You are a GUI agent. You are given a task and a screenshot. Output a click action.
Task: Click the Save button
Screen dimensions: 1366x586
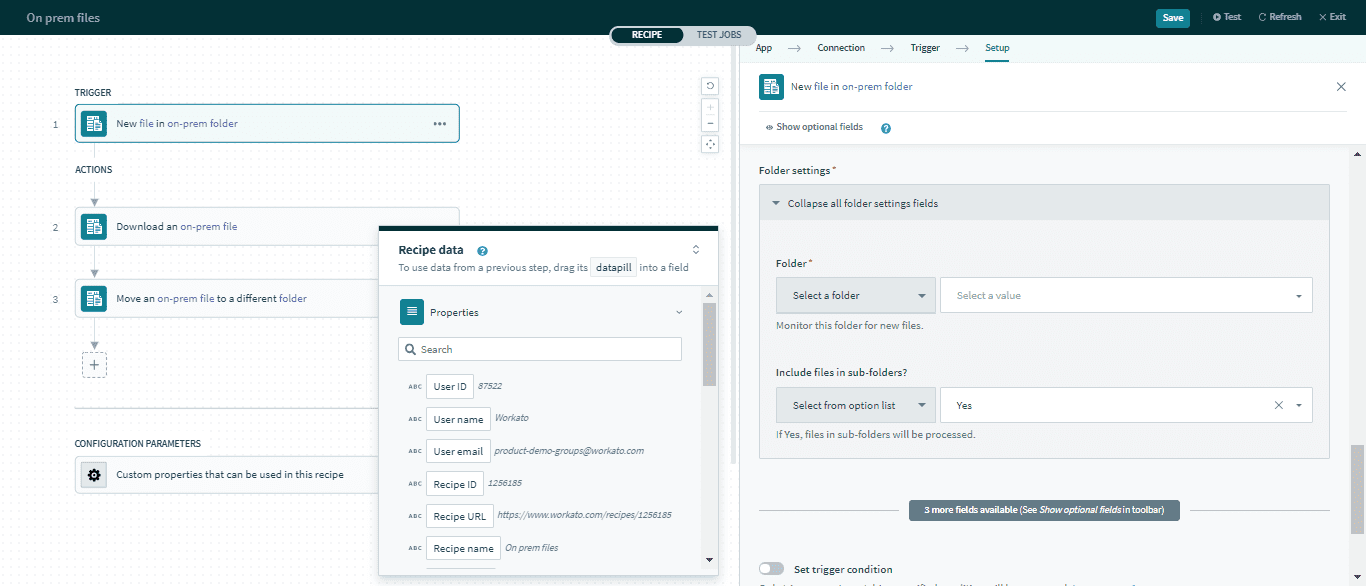pos(1172,17)
